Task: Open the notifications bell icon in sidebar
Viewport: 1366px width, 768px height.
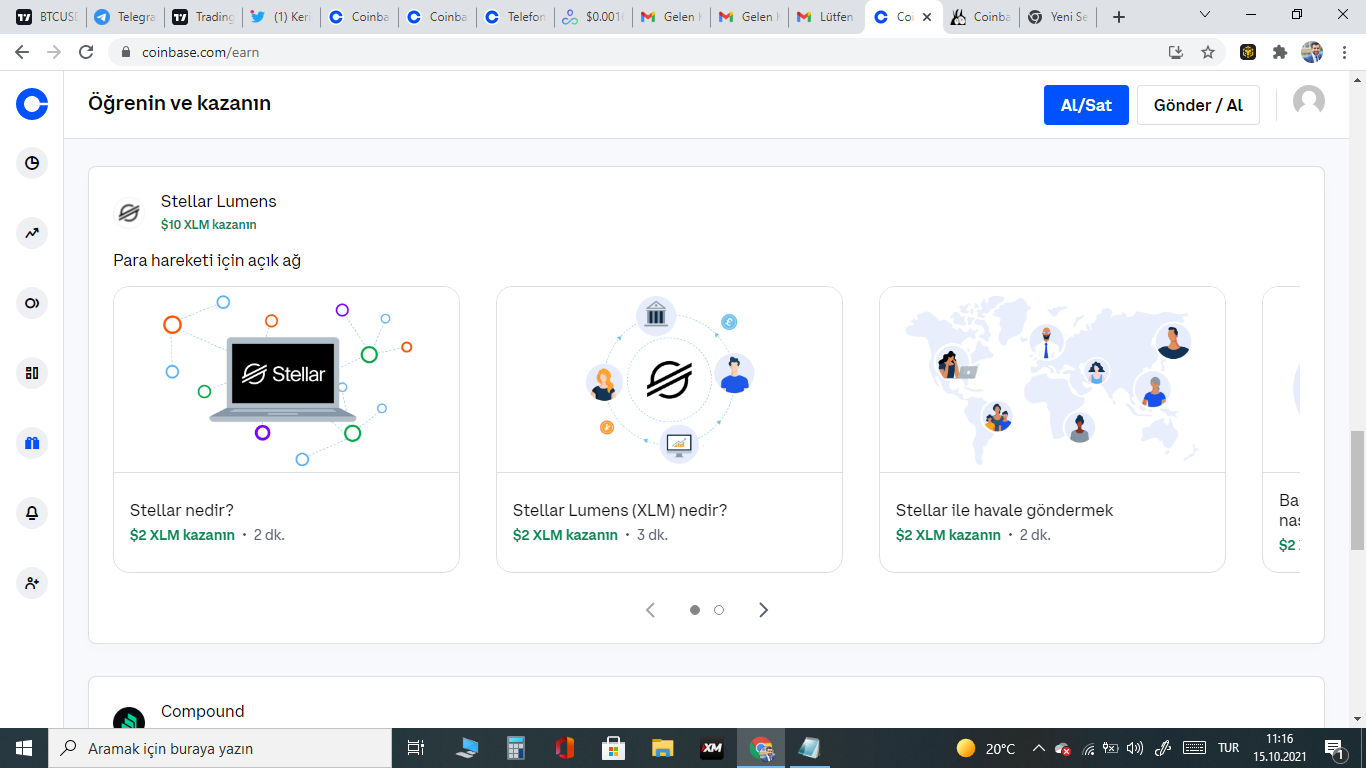Action: click(x=32, y=513)
